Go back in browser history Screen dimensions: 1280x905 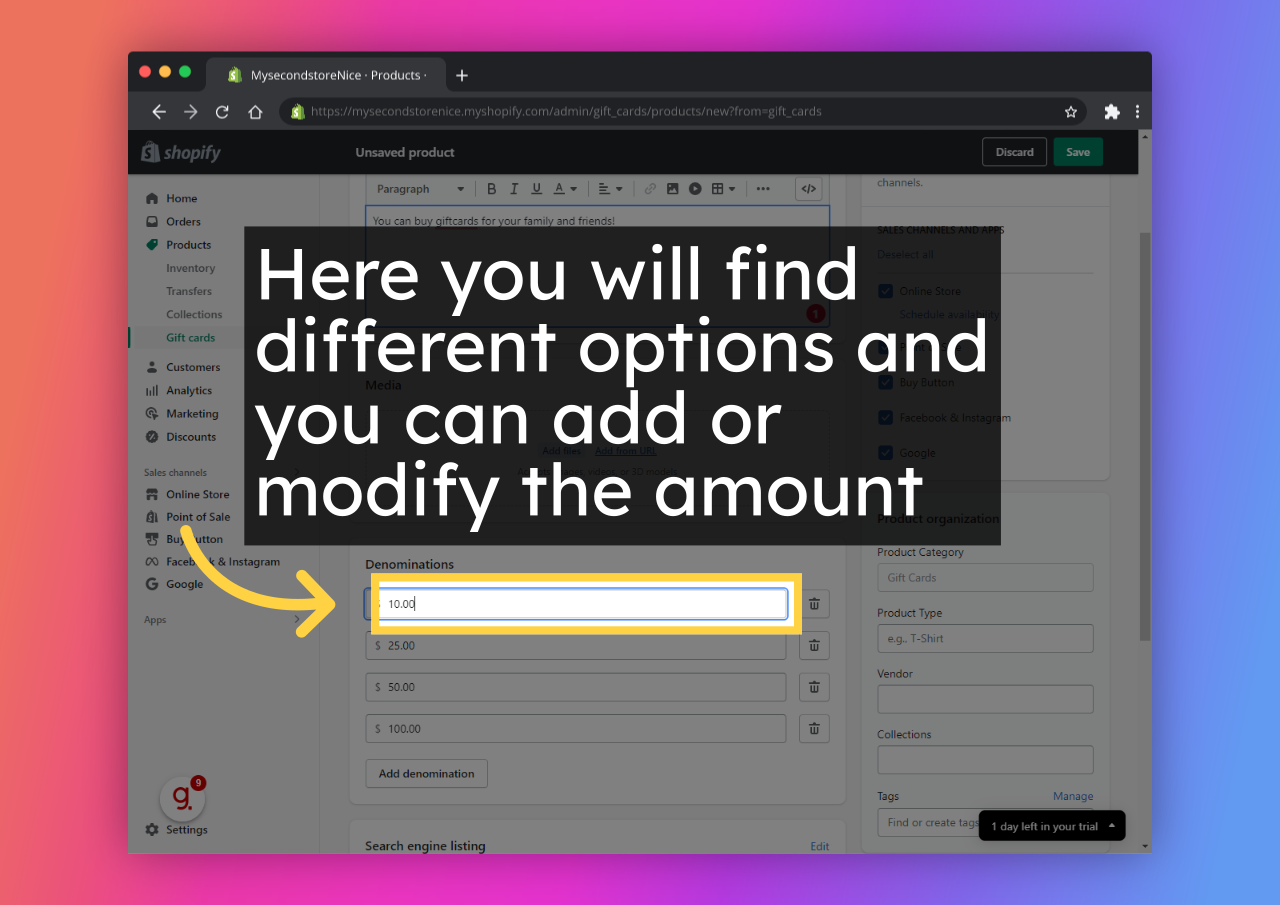[x=158, y=112]
